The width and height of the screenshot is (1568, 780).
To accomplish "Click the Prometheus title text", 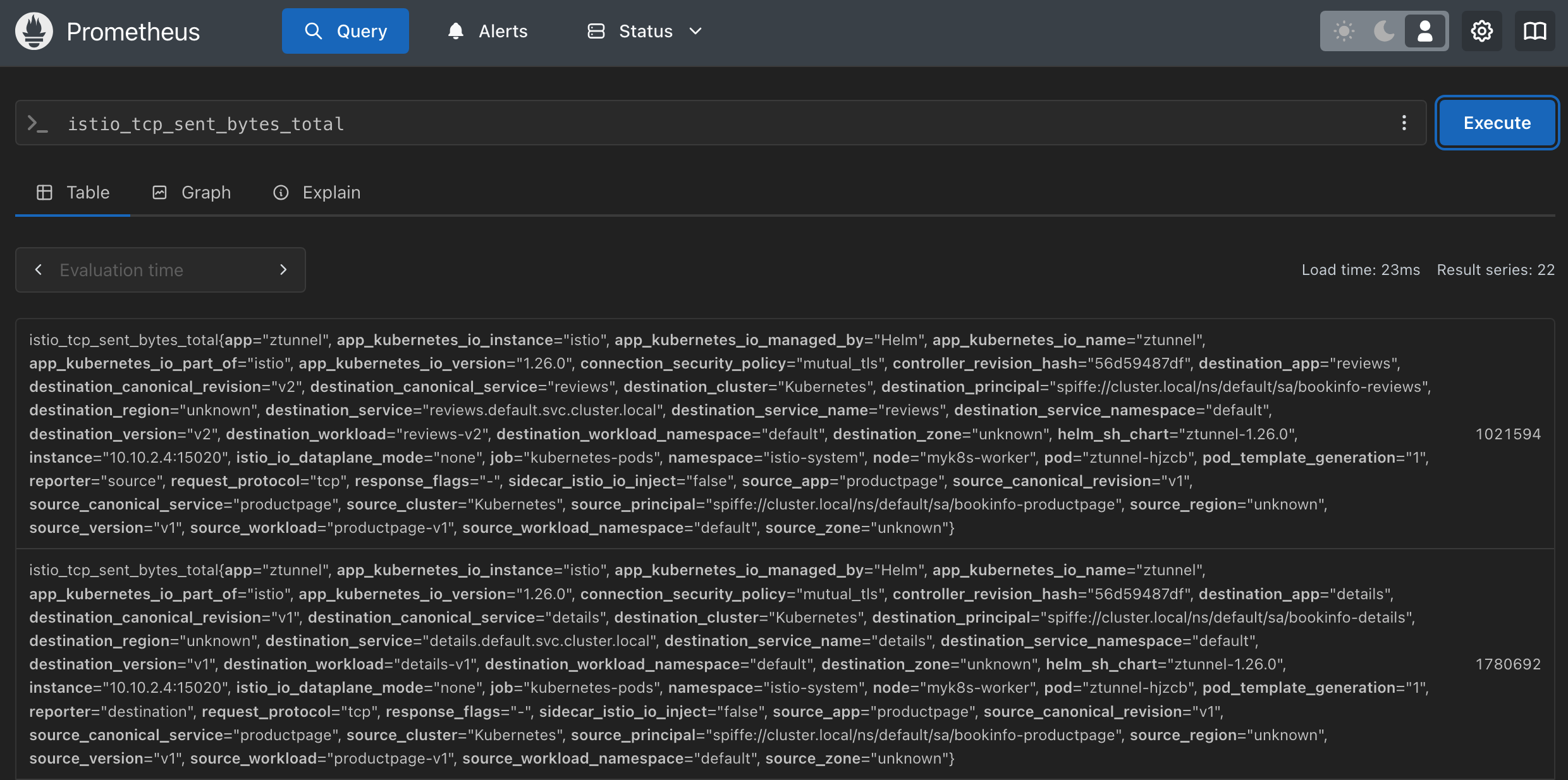I will pos(133,32).
